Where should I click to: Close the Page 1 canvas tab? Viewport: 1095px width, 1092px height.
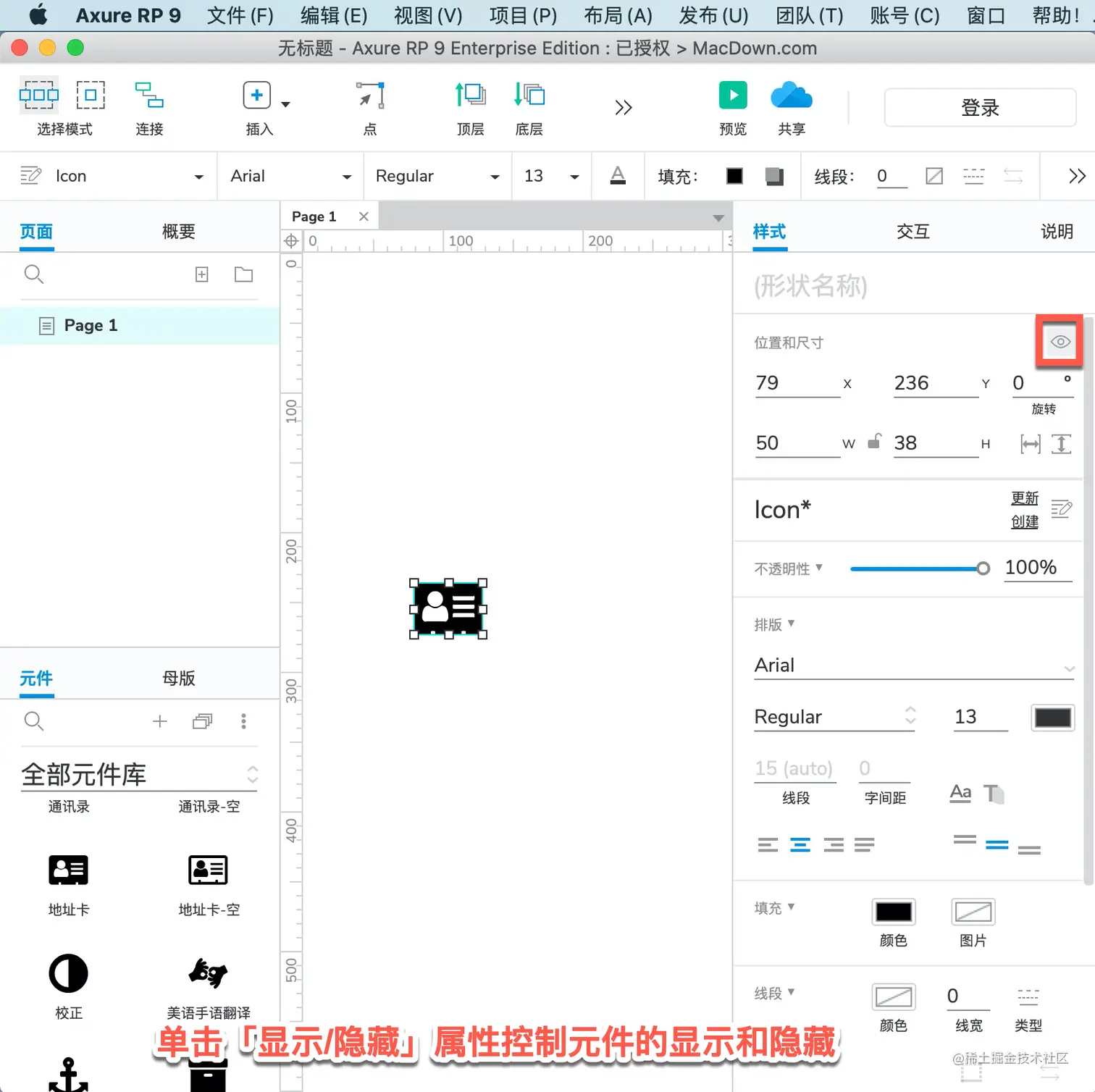[364, 217]
